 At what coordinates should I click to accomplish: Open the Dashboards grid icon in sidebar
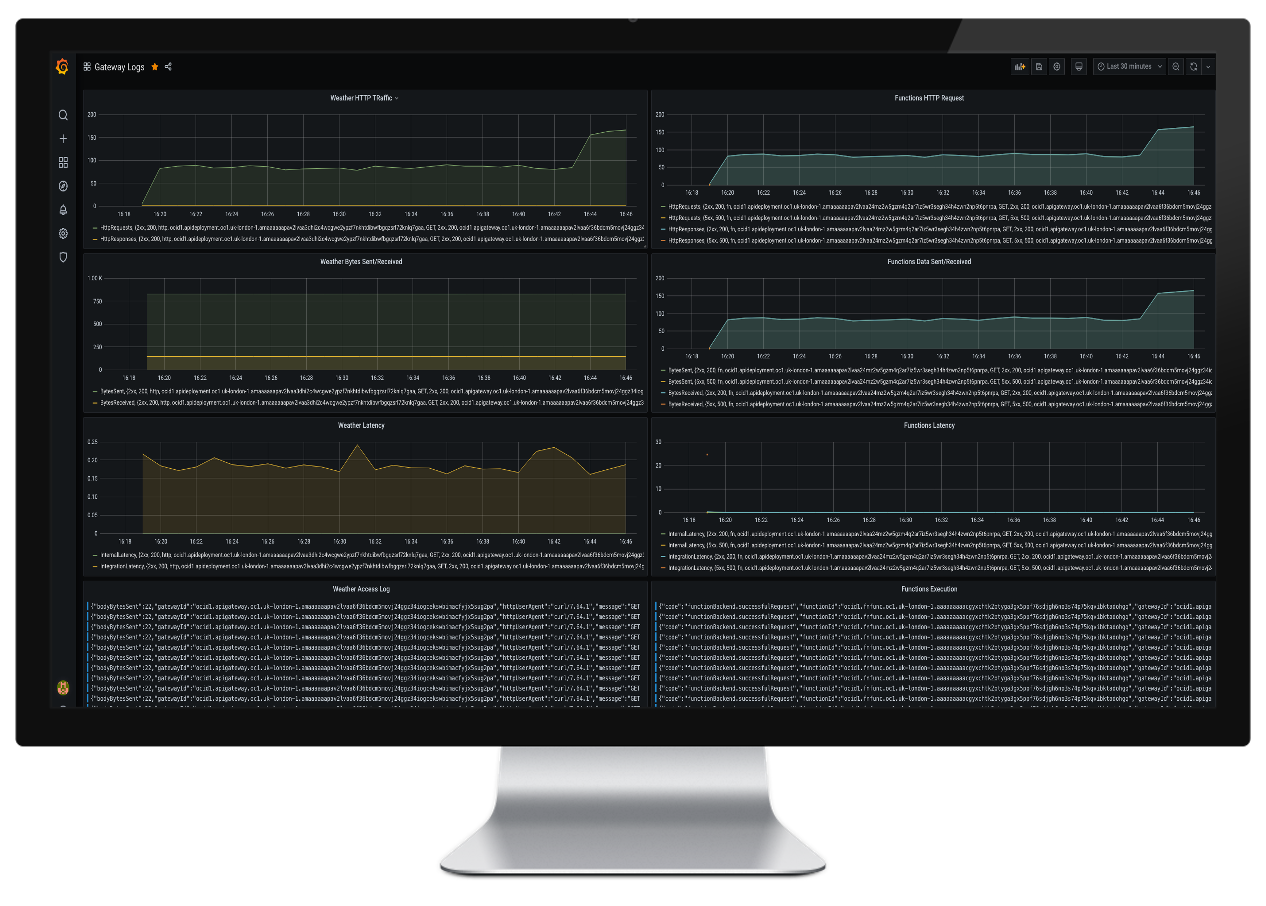(x=63, y=162)
